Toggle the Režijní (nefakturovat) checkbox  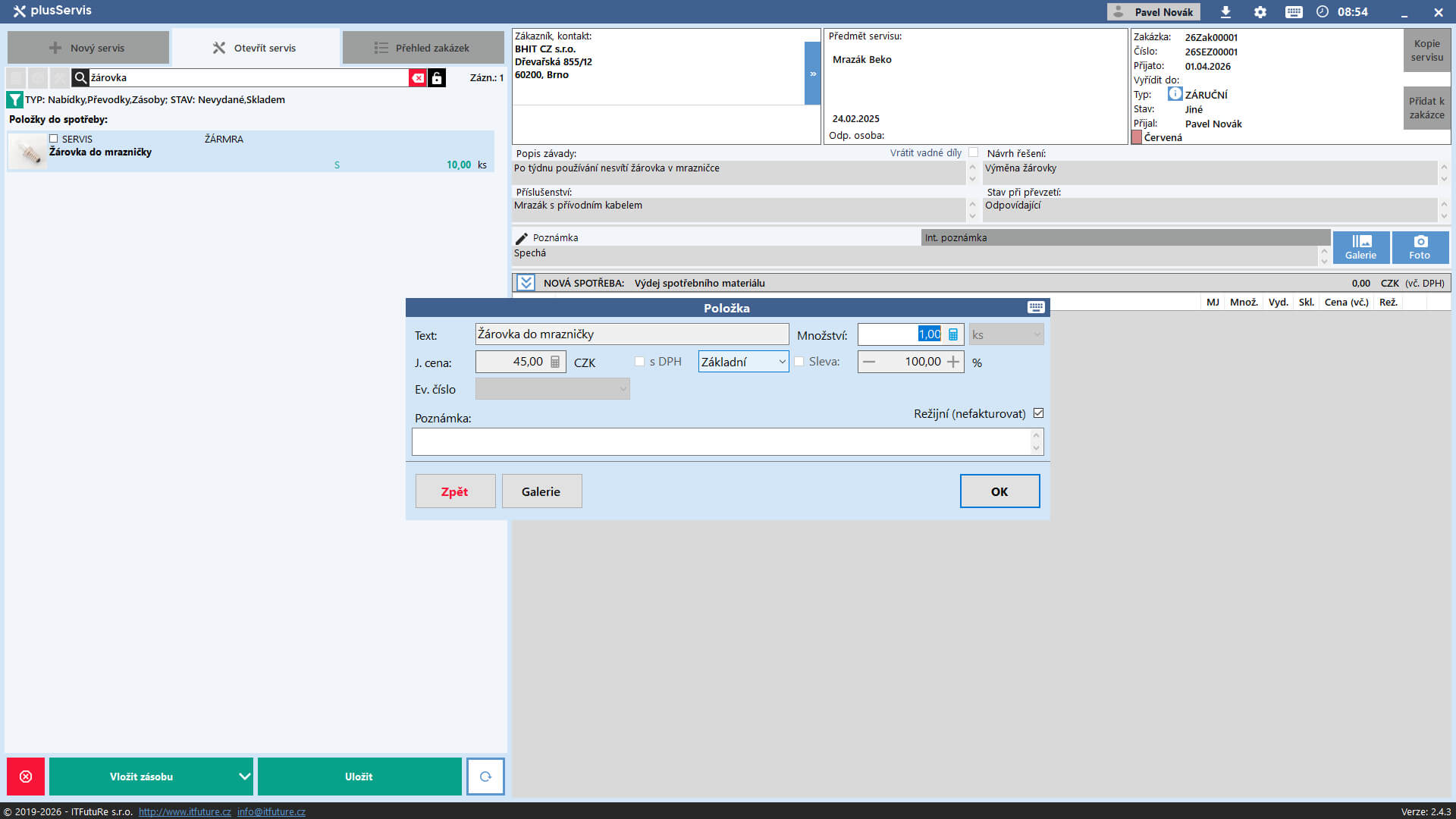tap(1038, 413)
